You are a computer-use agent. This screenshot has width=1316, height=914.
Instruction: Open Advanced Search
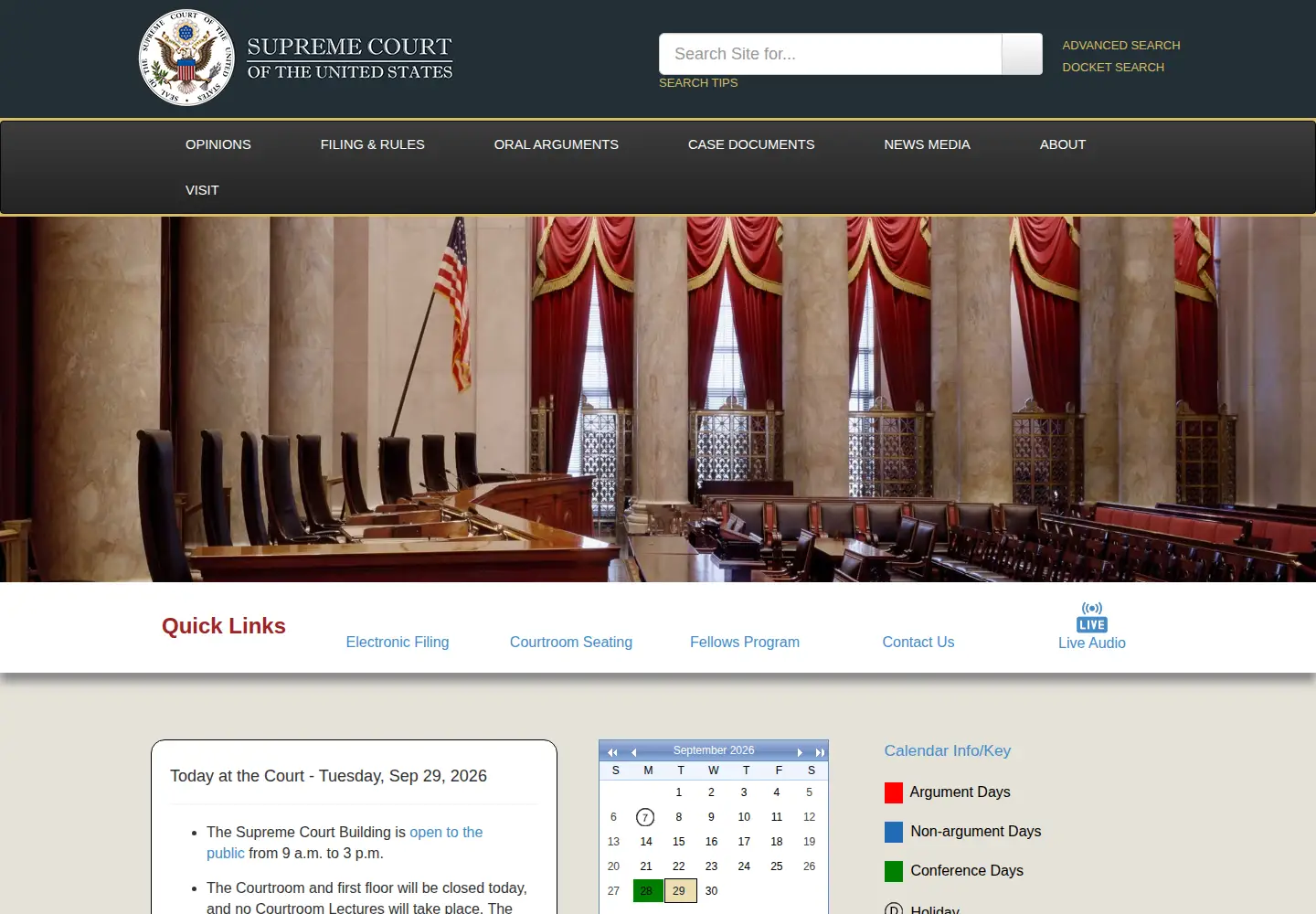(x=1120, y=45)
